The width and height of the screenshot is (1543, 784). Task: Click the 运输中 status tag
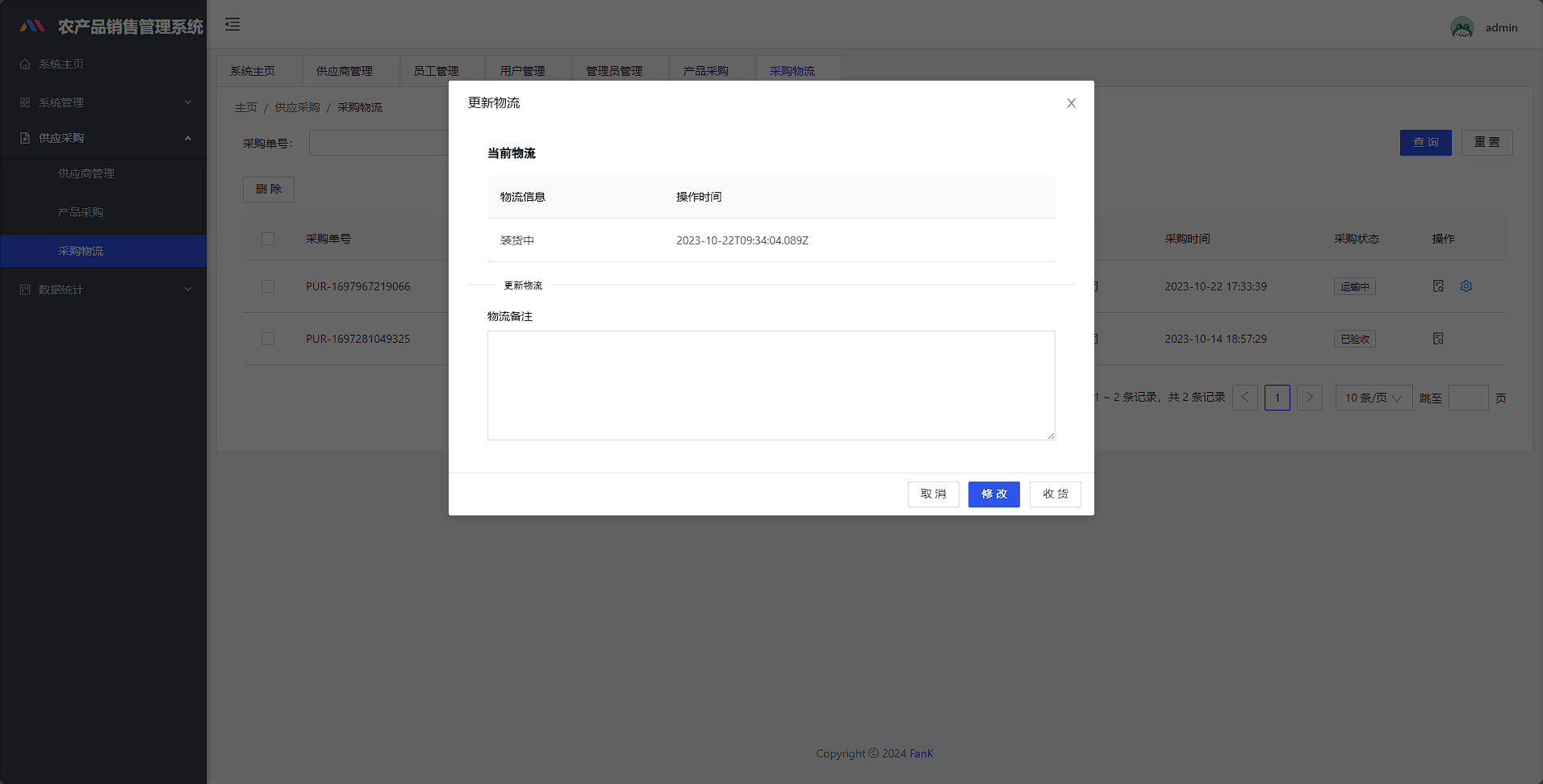[1355, 286]
